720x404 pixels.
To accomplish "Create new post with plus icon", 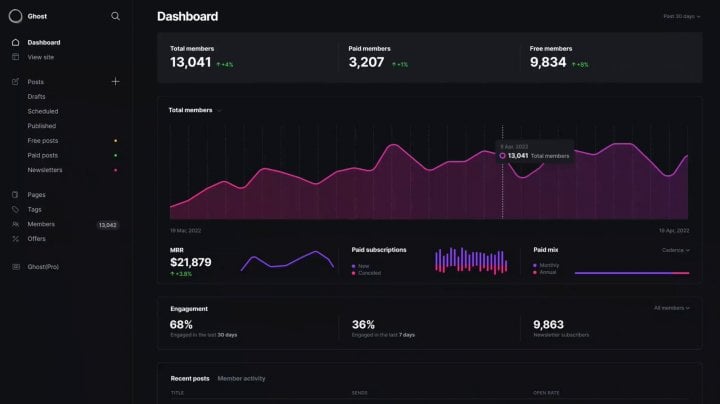I will (x=115, y=82).
